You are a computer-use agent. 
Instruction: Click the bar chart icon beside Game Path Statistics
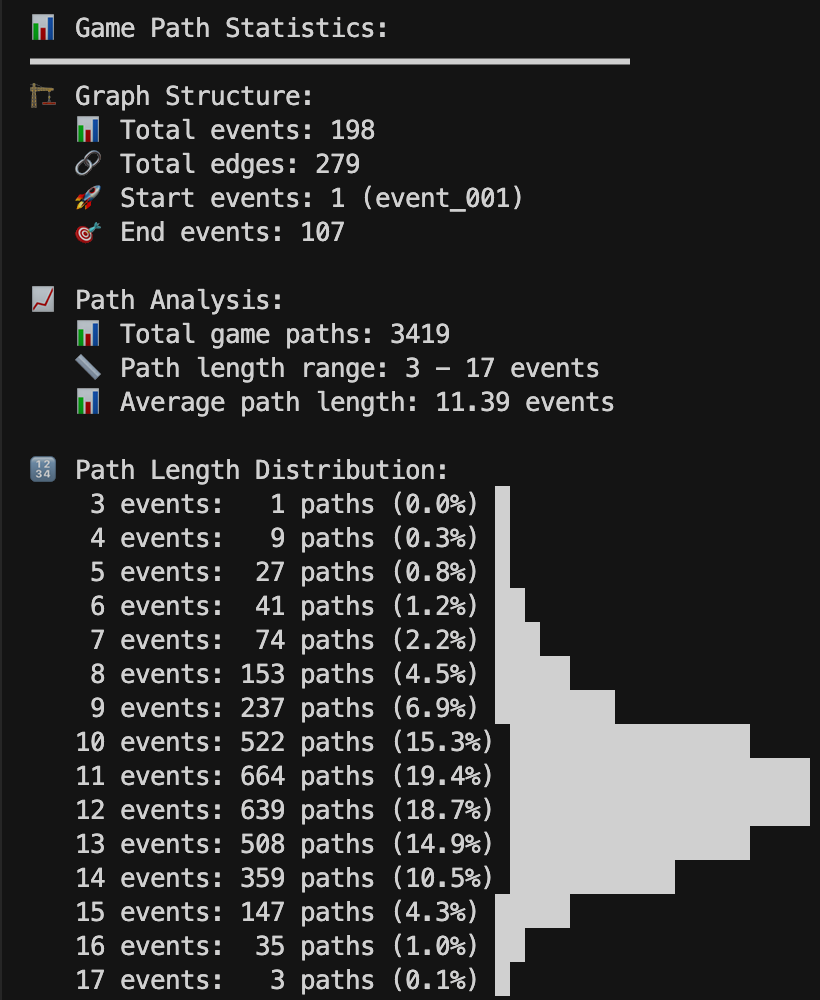42,27
